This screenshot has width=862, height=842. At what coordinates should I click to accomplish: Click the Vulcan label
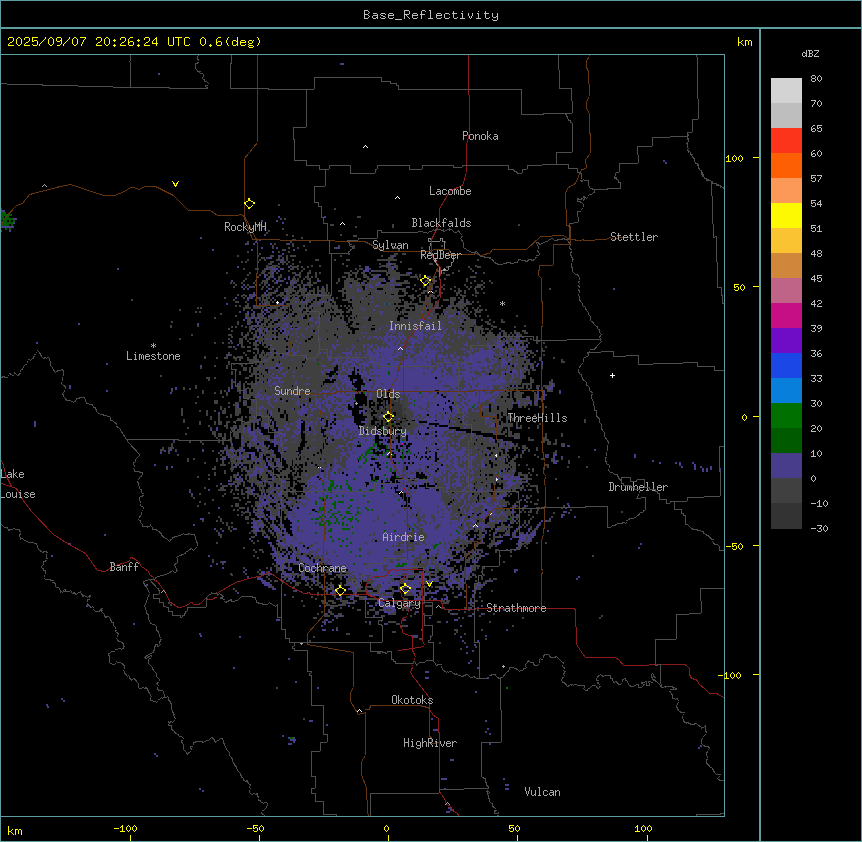pos(543,792)
